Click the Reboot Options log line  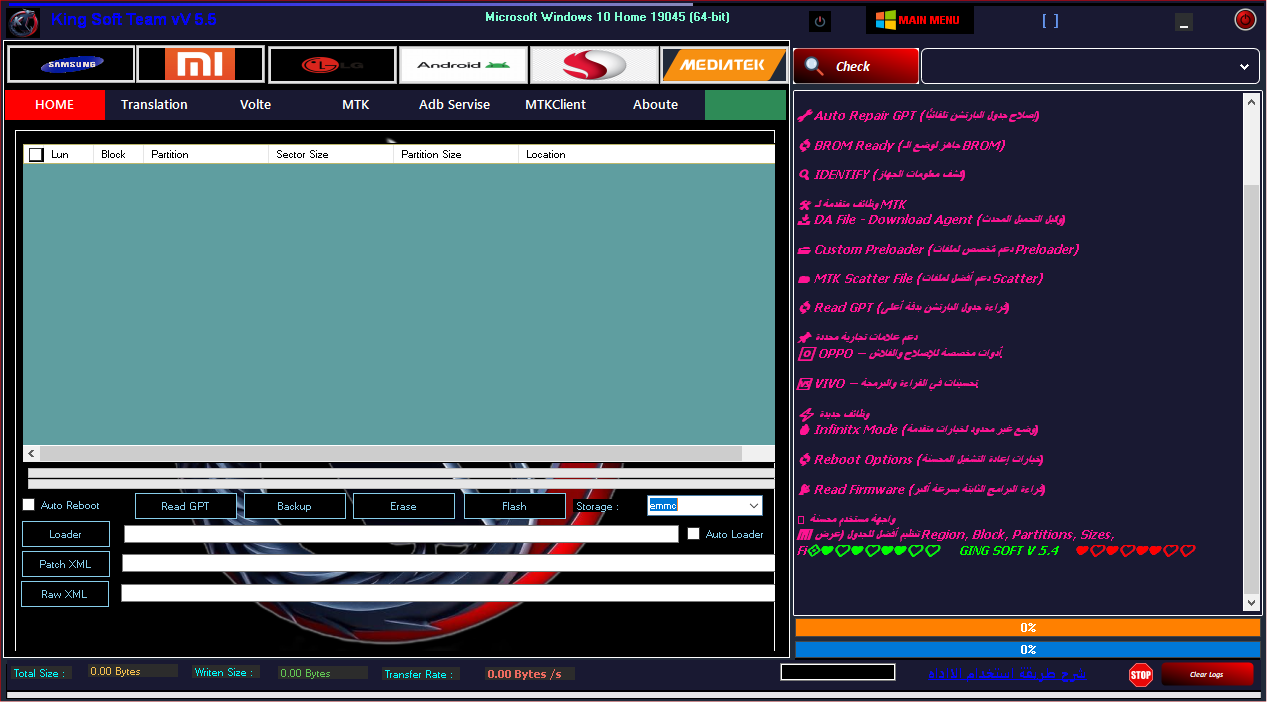(922, 460)
